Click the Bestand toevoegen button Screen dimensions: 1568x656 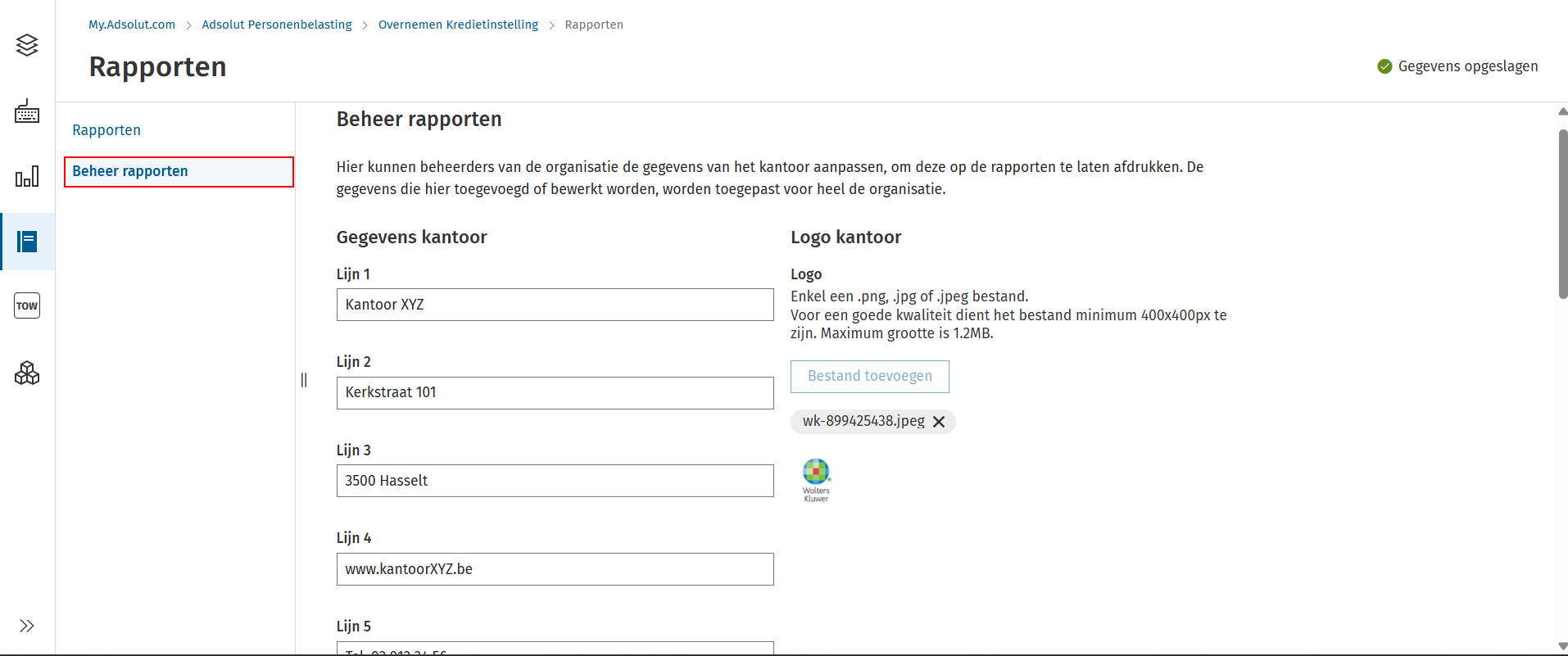pos(869,377)
